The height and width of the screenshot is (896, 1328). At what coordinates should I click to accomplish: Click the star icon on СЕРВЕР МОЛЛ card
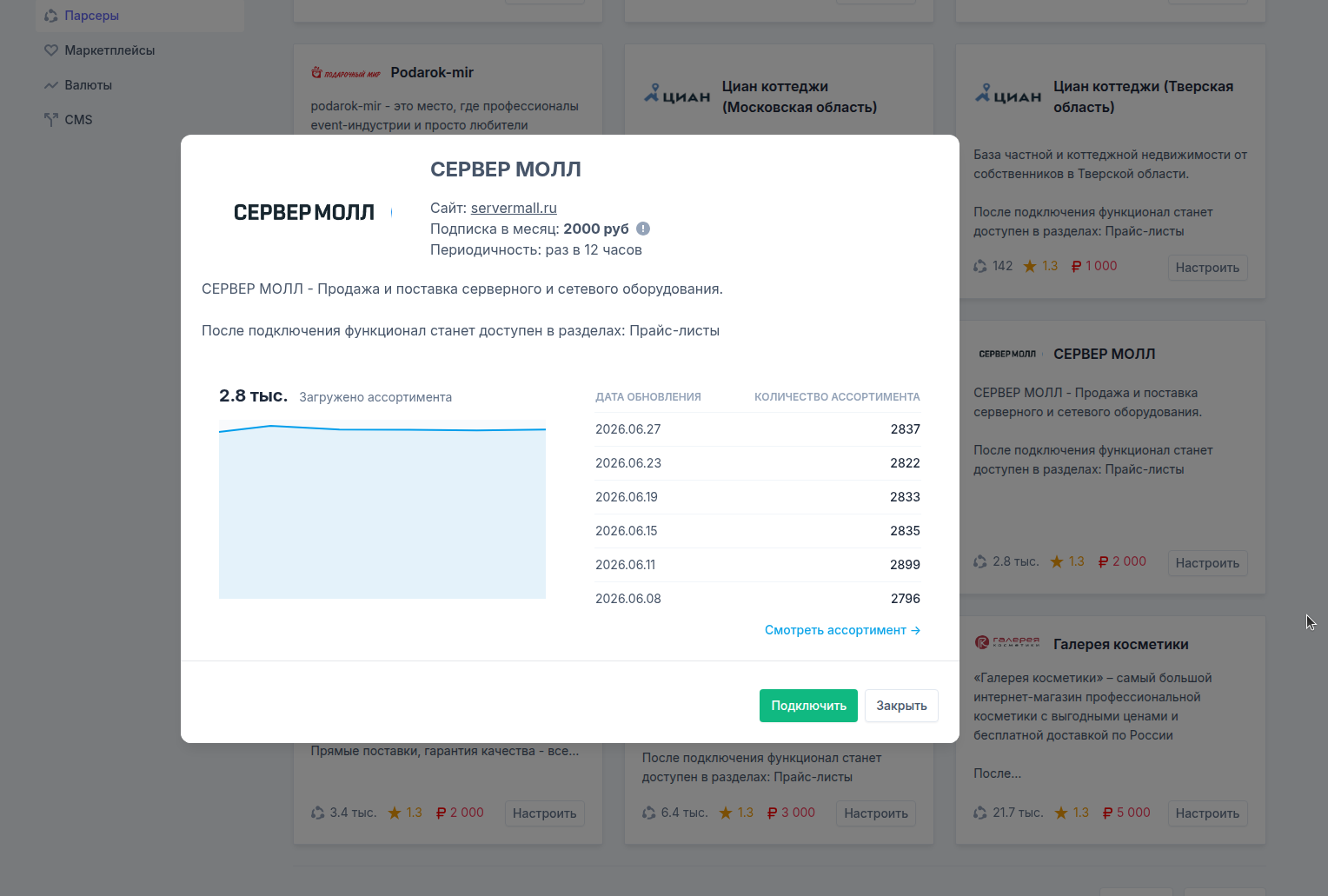pyautogui.click(x=1057, y=561)
